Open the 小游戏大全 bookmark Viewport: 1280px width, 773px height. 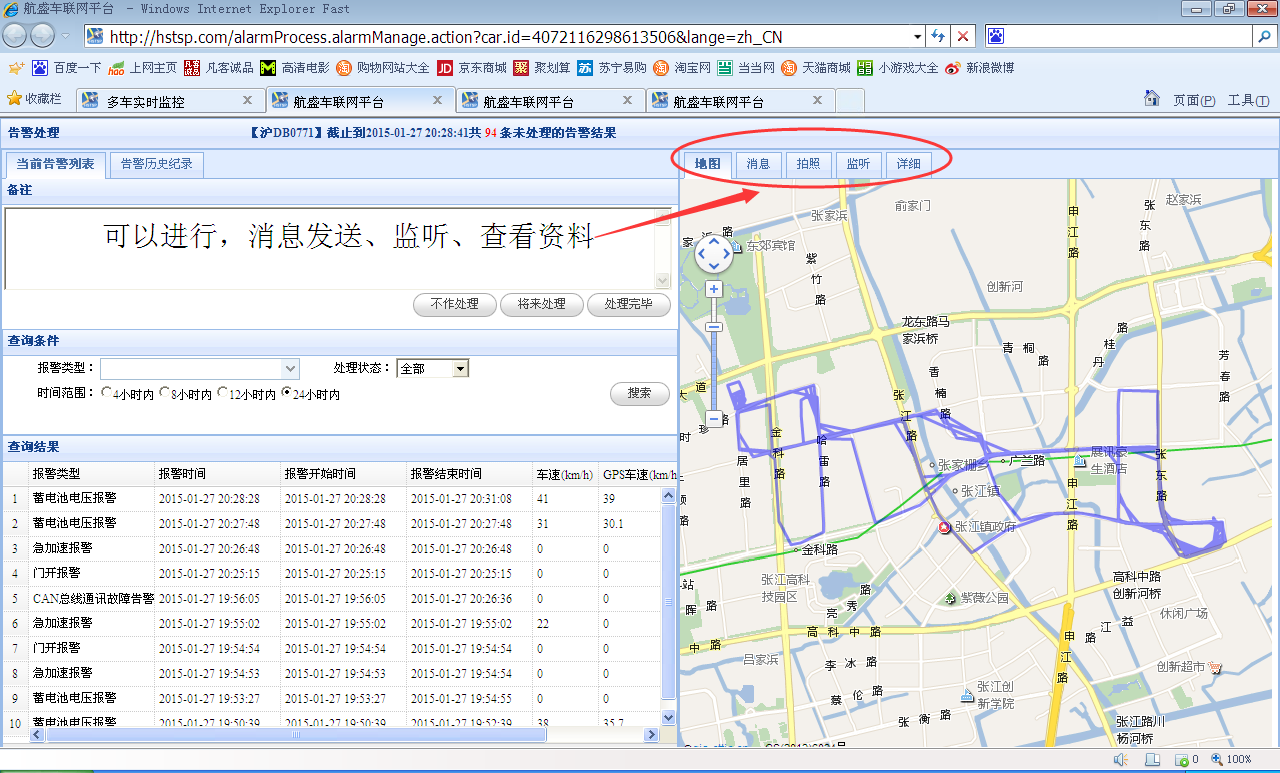coord(898,68)
